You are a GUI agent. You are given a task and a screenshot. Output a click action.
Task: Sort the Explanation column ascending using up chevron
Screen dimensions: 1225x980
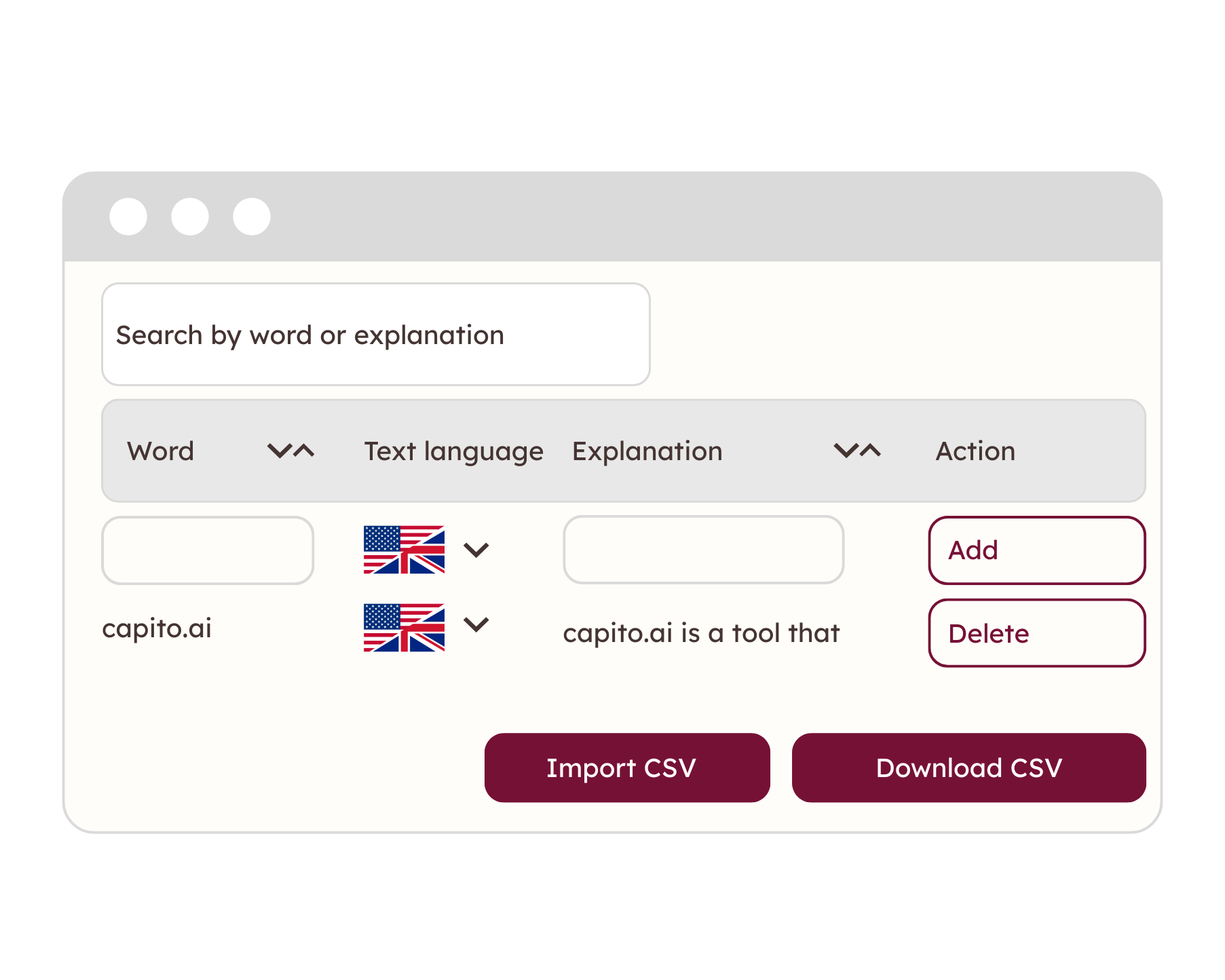tap(869, 451)
